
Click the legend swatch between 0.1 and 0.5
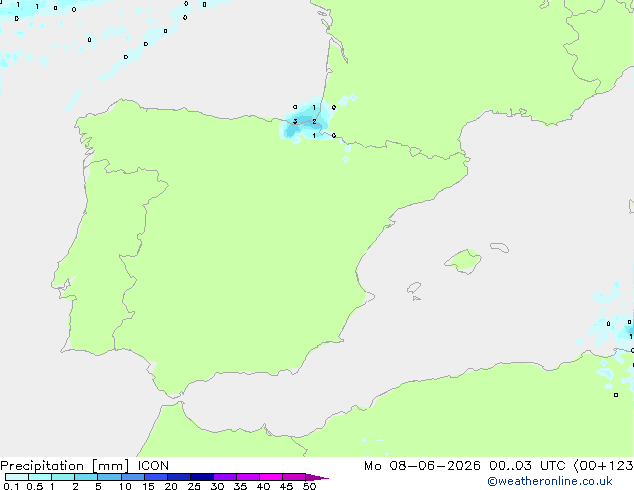17,477
